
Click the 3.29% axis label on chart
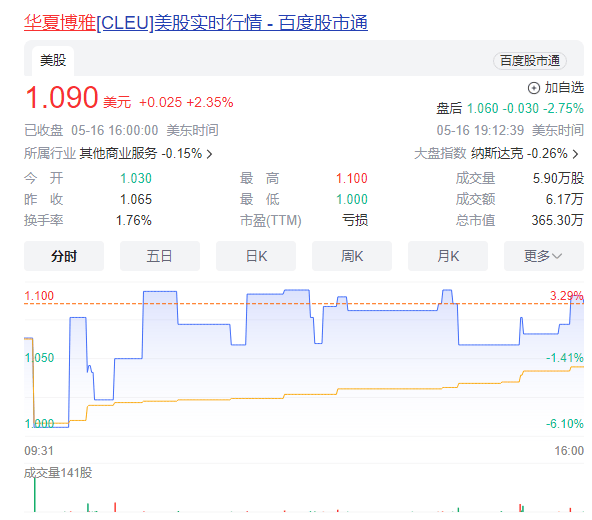tap(567, 296)
